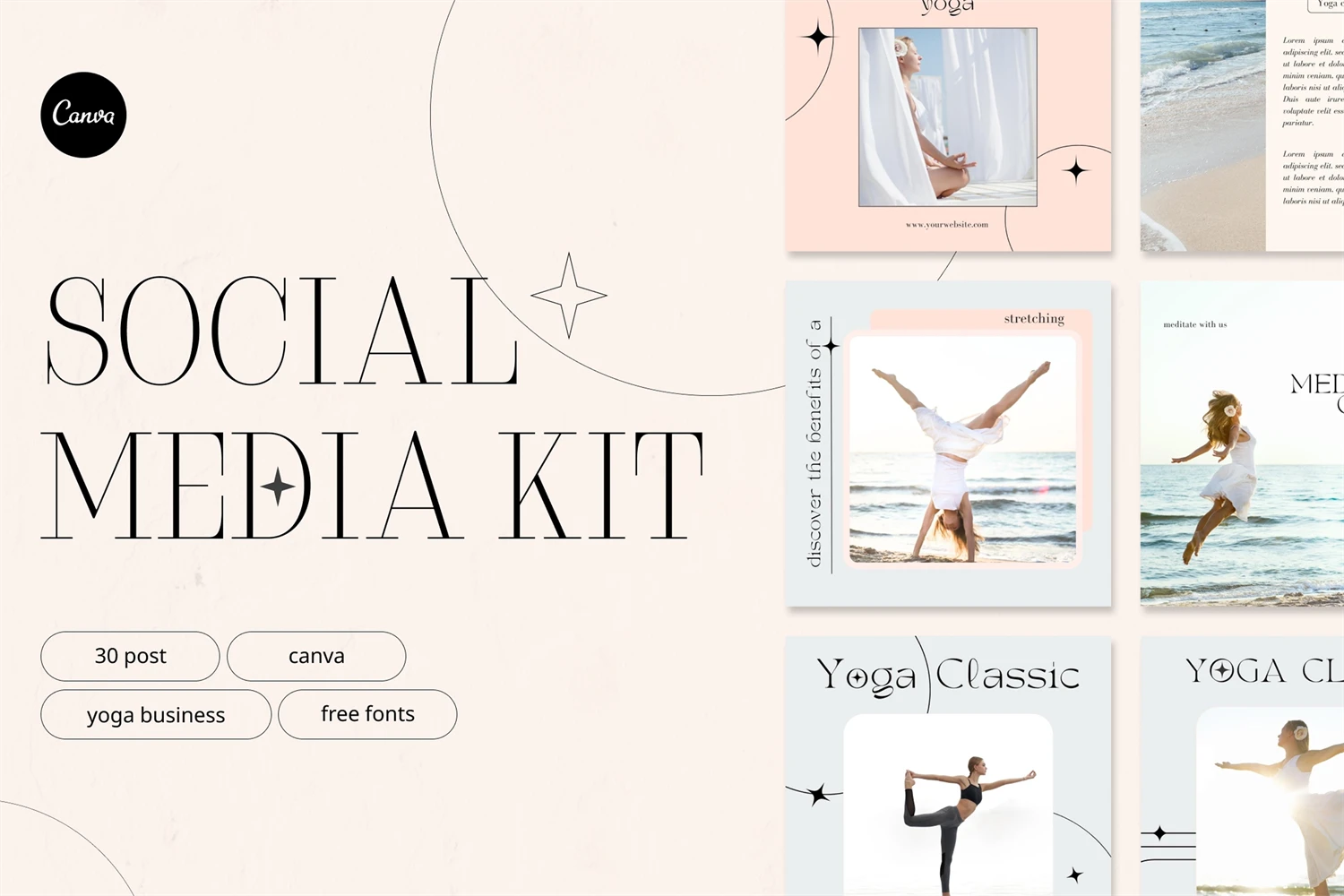Select the "free fonts" pill tag
The image size is (1344, 896).
367,714
